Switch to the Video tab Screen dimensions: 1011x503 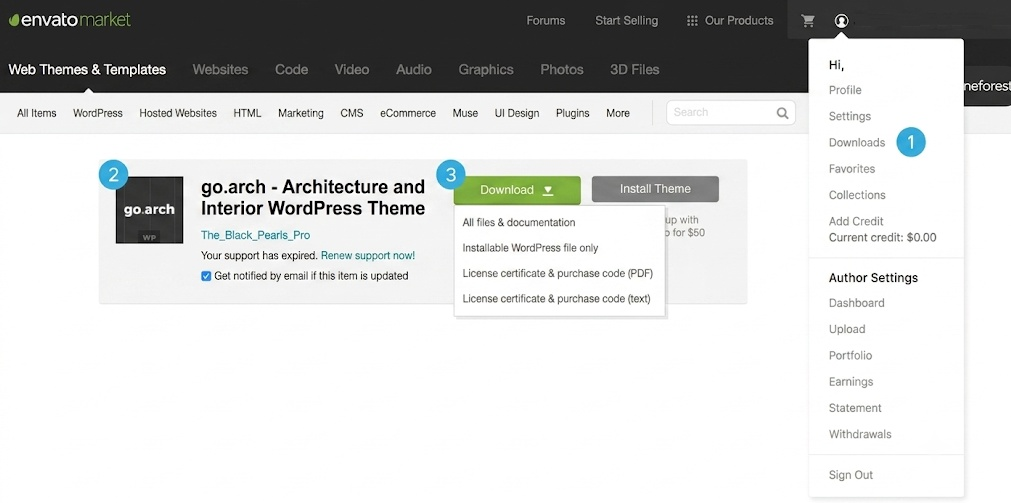(352, 70)
